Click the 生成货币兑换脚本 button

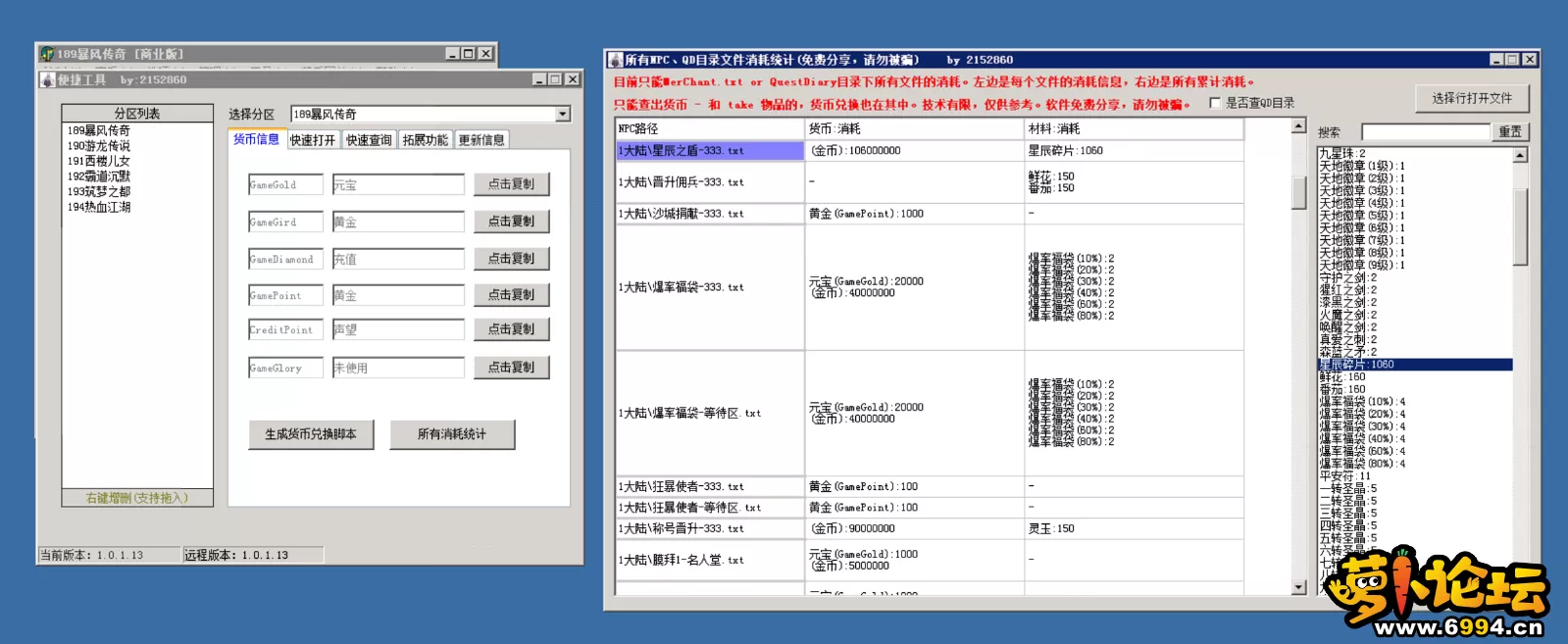point(311,434)
